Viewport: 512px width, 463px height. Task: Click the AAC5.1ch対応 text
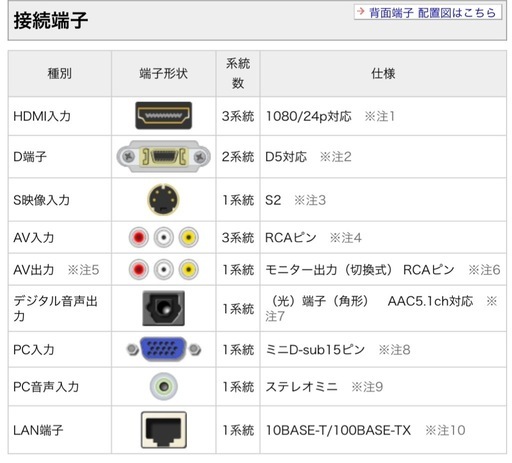click(x=430, y=301)
